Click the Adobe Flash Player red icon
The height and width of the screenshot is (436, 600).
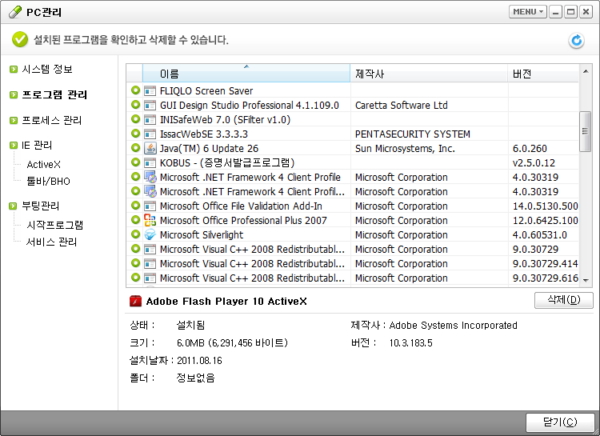point(135,300)
